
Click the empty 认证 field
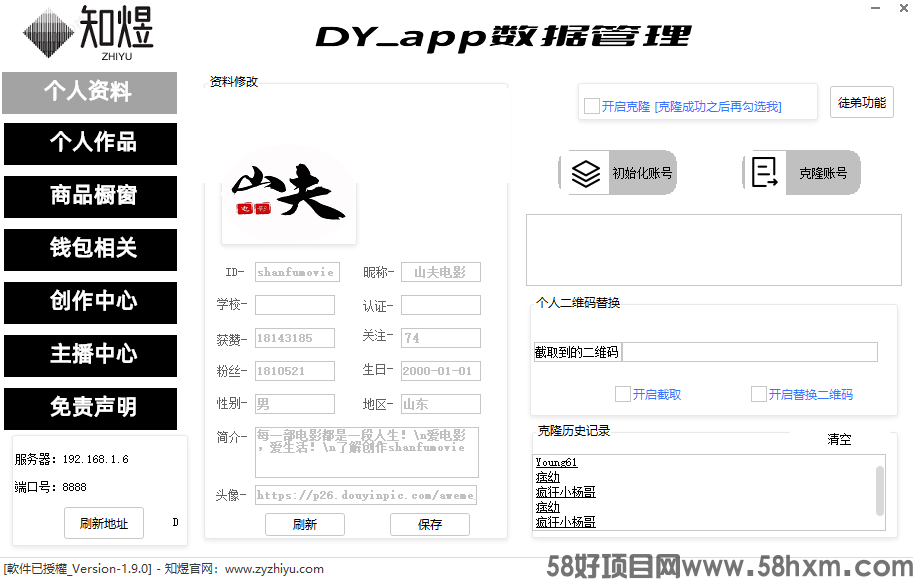click(x=441, y=305)
